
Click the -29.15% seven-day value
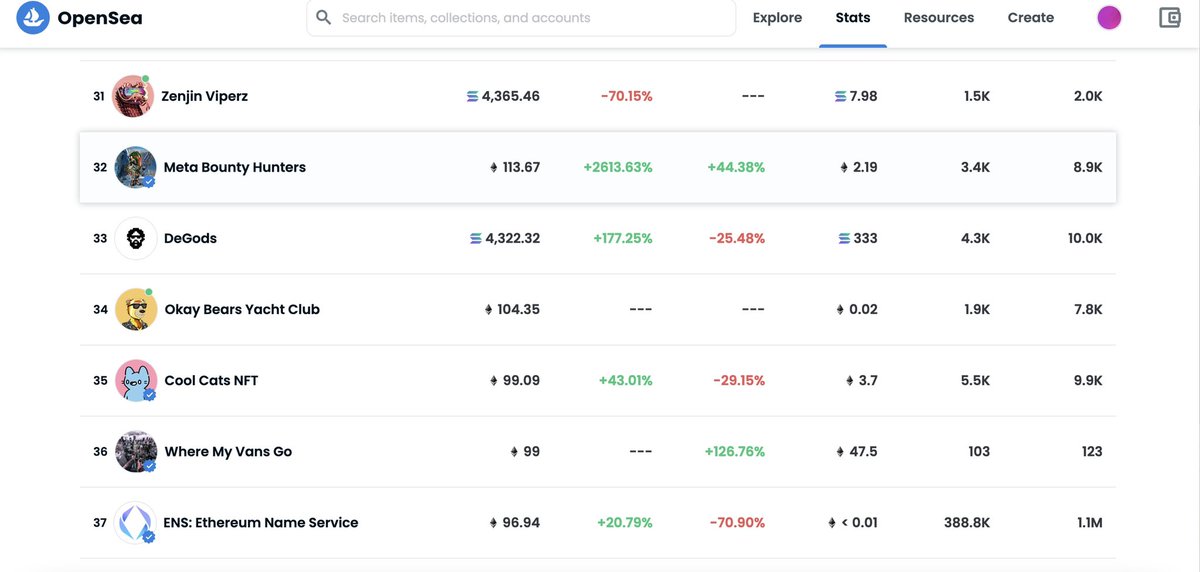coord(739,381)
